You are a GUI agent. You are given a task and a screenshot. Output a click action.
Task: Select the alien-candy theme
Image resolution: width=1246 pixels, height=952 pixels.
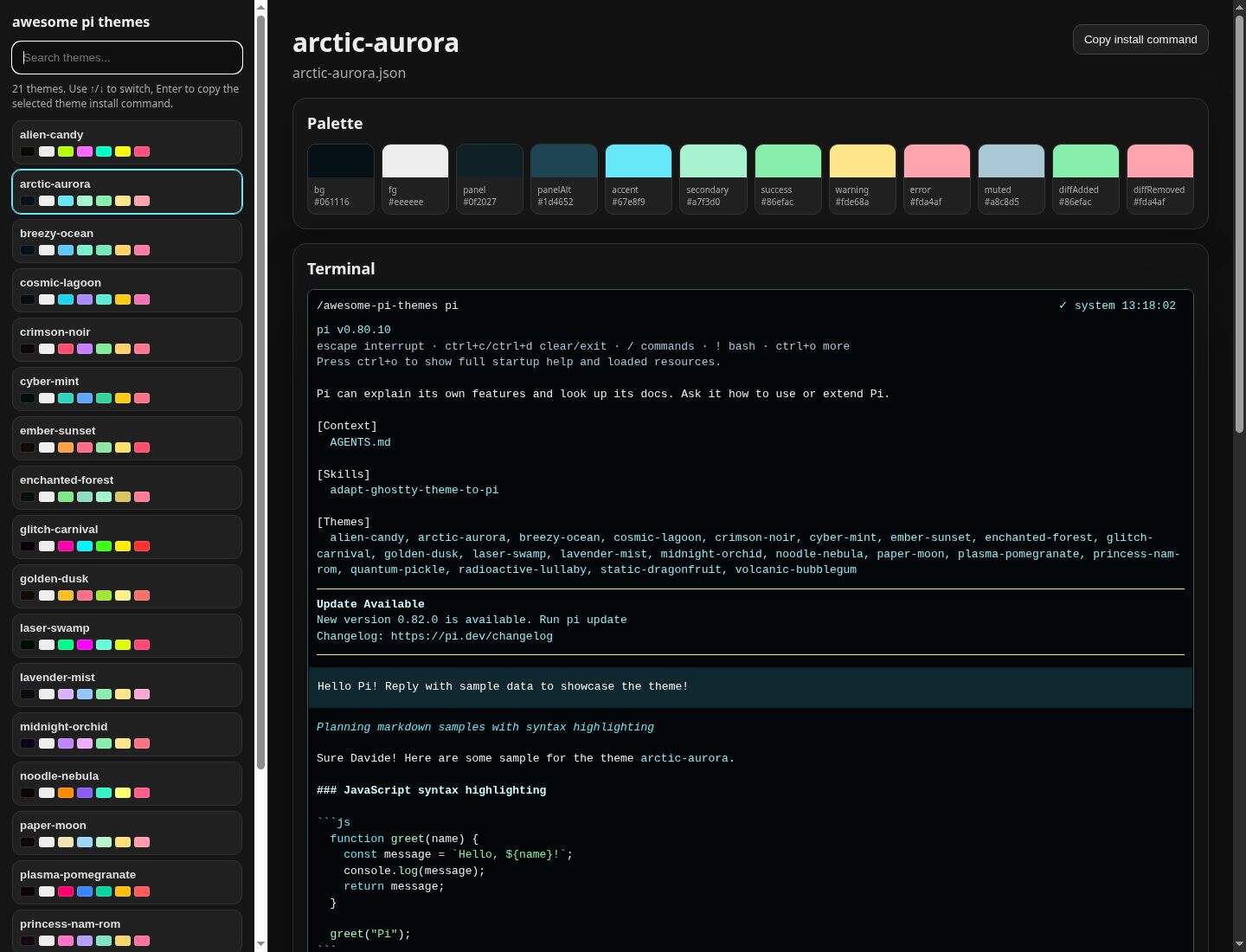coord(127,142)
